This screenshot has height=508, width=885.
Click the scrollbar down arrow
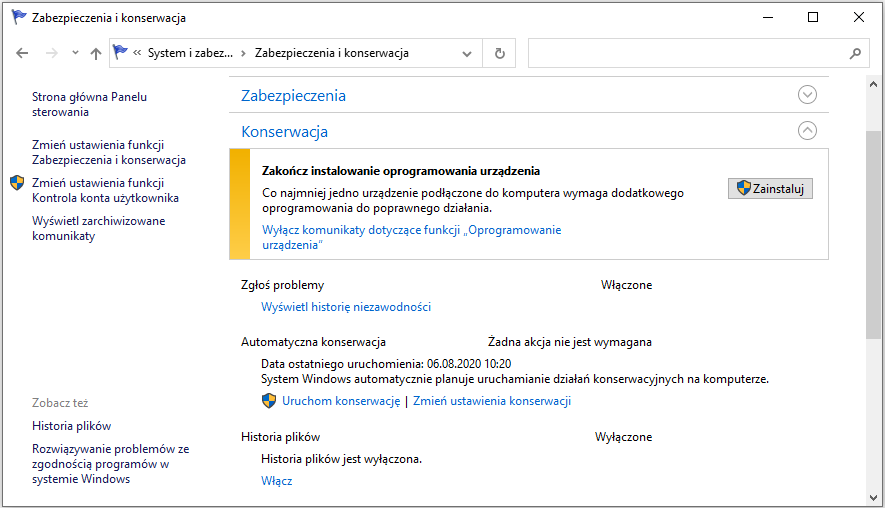coord(873,498)
